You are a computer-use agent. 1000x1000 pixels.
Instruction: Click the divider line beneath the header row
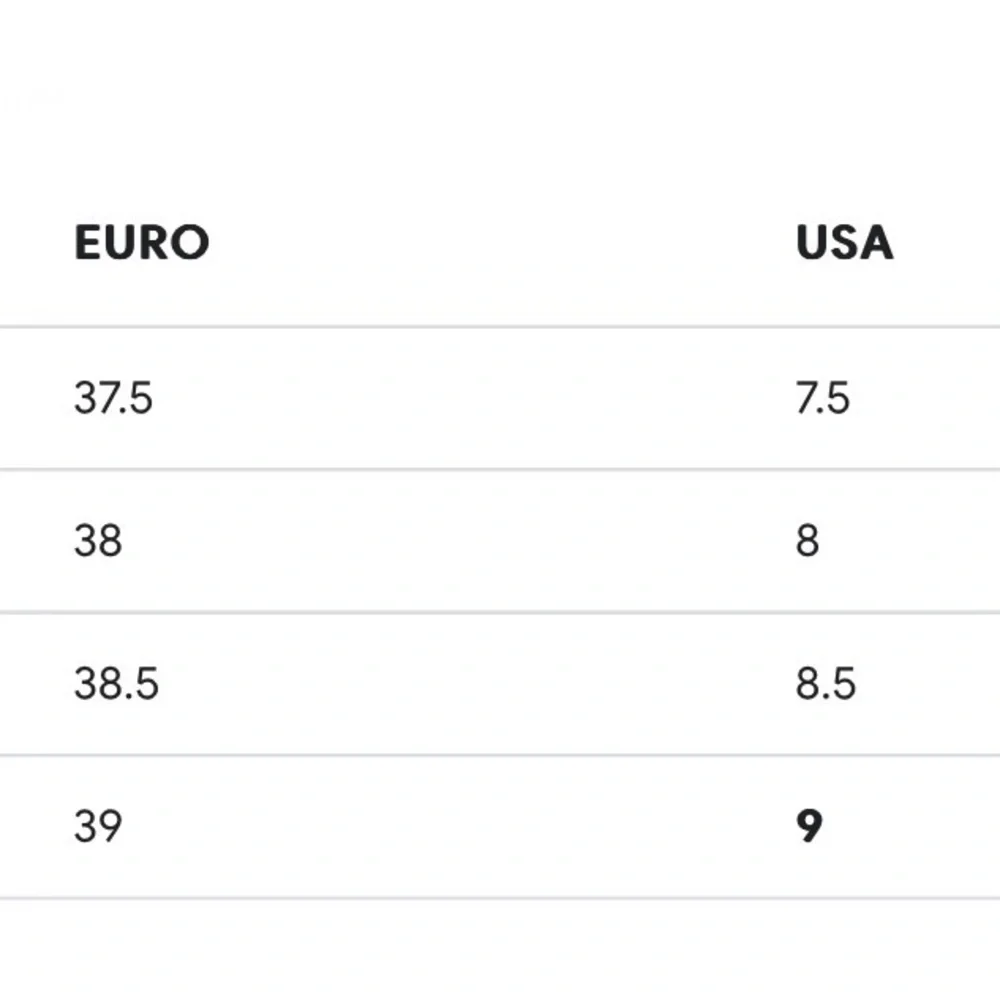(x=500, y=327)
